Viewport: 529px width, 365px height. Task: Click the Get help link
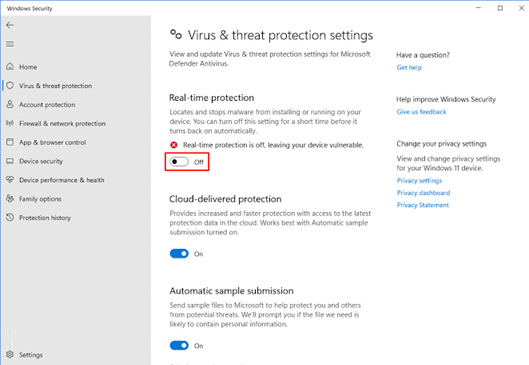(409, 67)
